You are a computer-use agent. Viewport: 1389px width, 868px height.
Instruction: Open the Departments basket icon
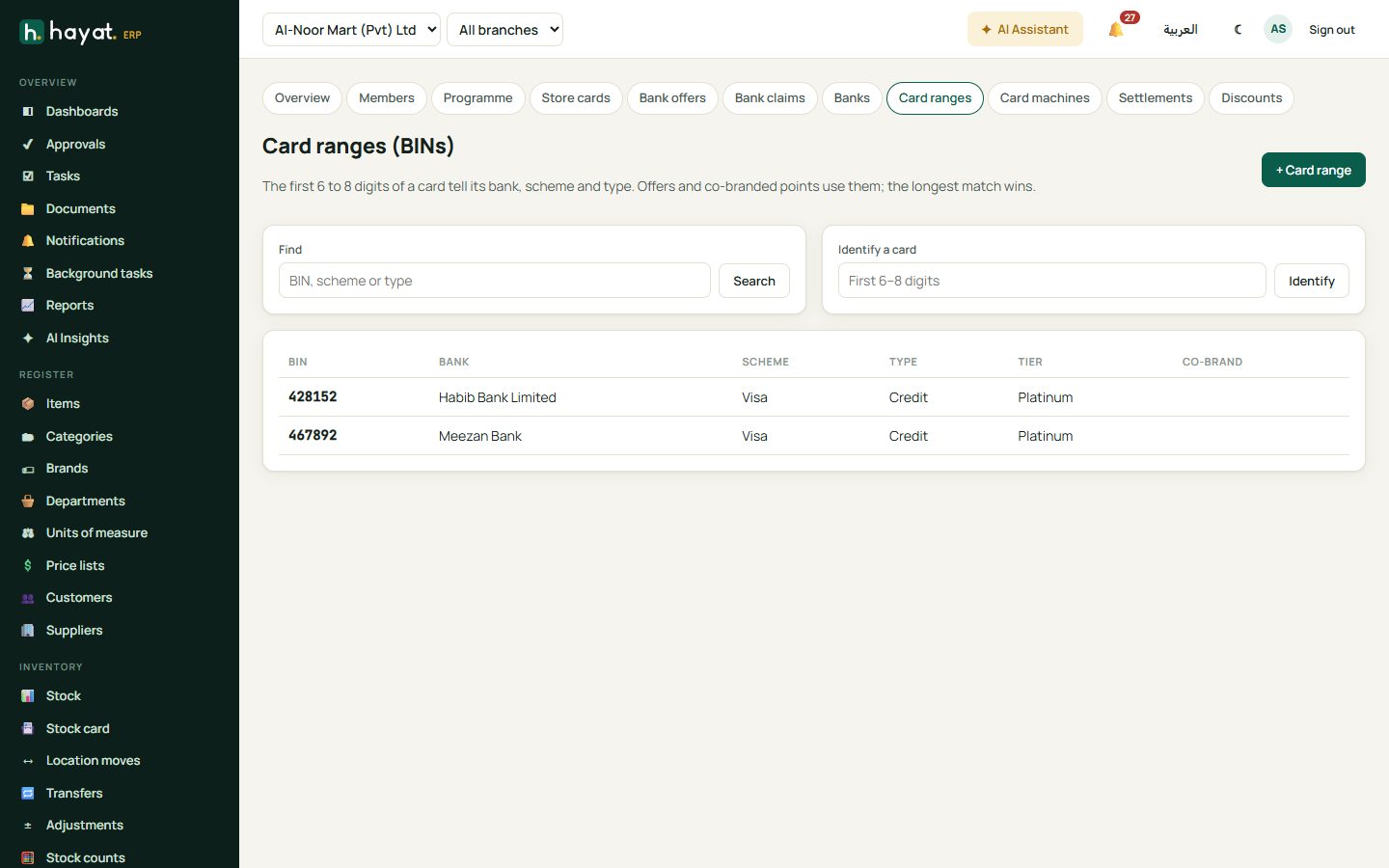point(28,502)
